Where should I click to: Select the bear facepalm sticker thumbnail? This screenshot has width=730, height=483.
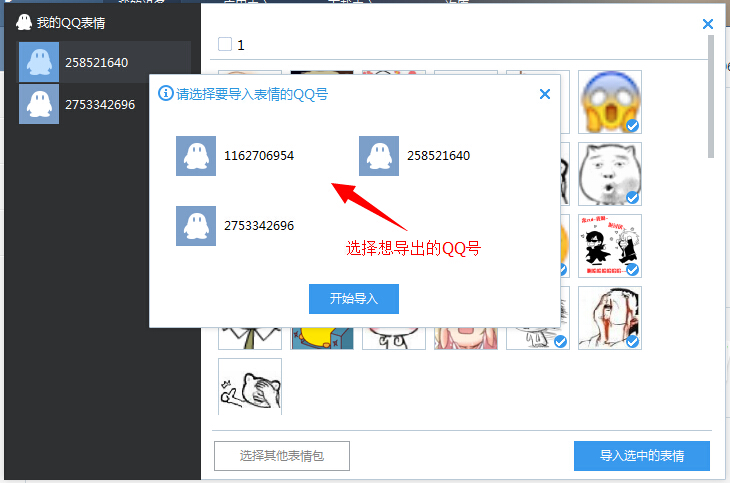point(250,387)
